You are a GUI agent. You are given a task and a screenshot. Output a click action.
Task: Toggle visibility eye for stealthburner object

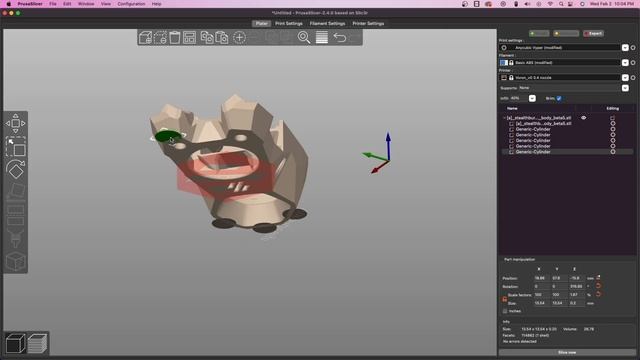click(x=584, y=118)
